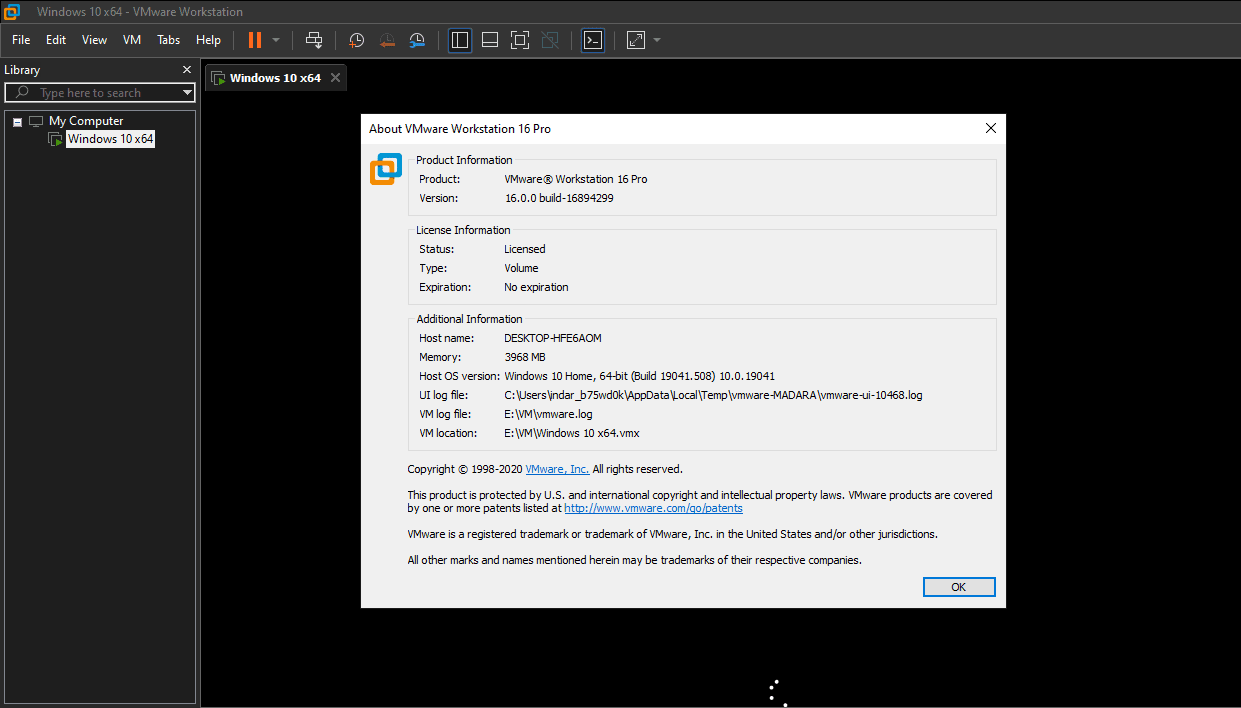Toggle the console view toolbar icon
This screenshot has height=708, width=1241.
tap(593, 40)
